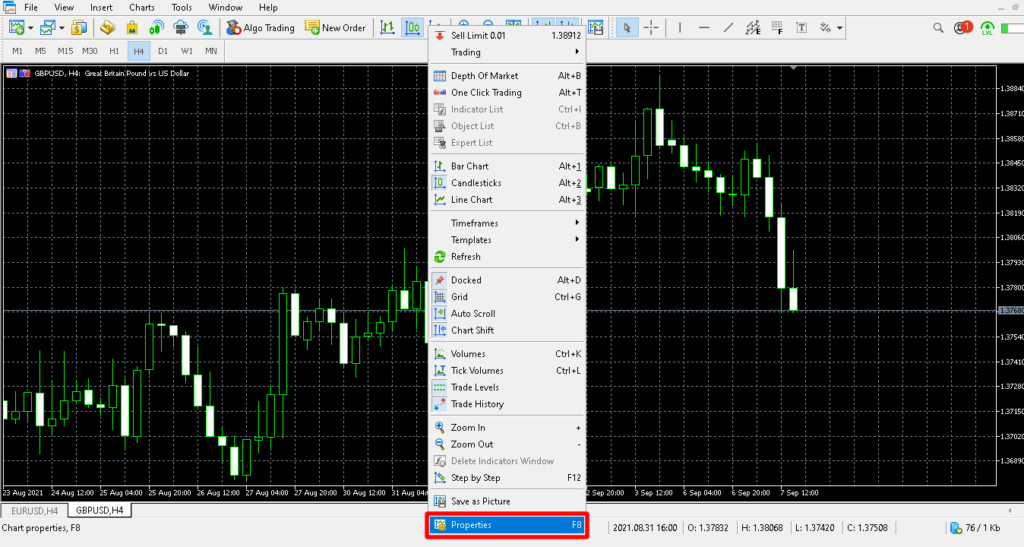The width and height of the screenshot is (1024, 547).
Task: Switch to D1 timeframe
Action: coord(163,51)
